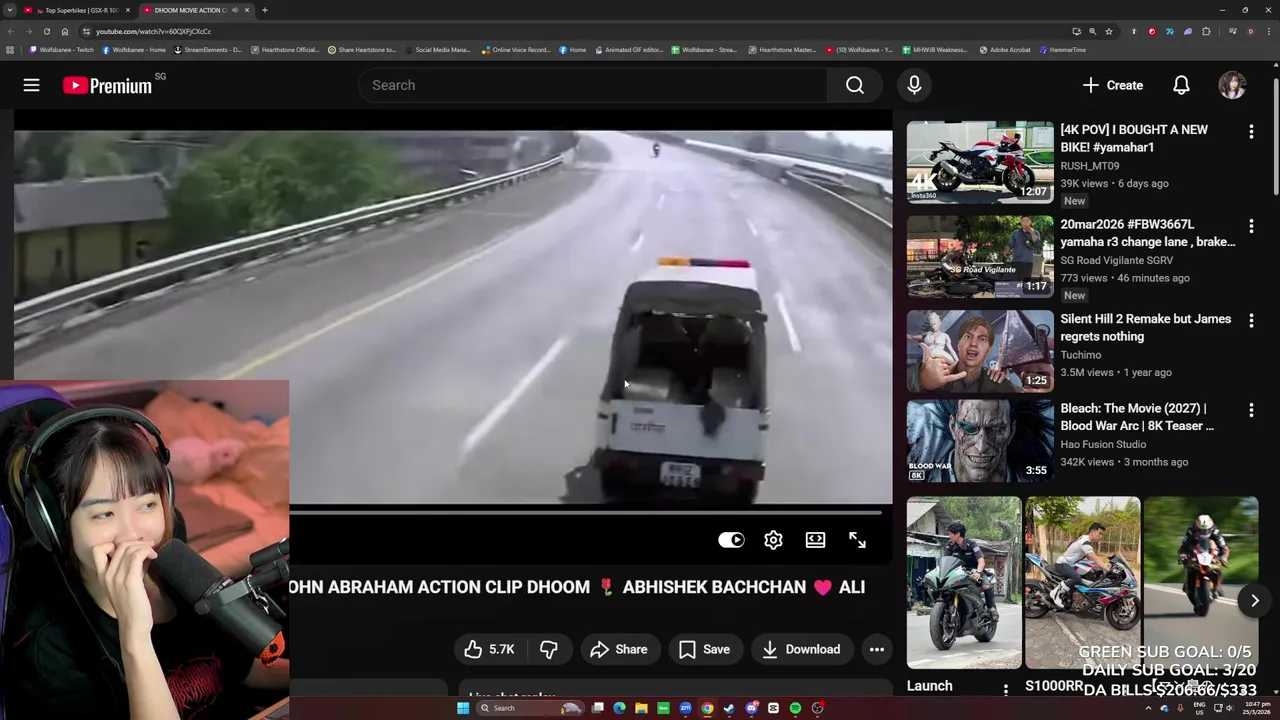Open the S1000RR short thumbnail
This screenshot has height=720, width=1280.
coord(1082,582)
